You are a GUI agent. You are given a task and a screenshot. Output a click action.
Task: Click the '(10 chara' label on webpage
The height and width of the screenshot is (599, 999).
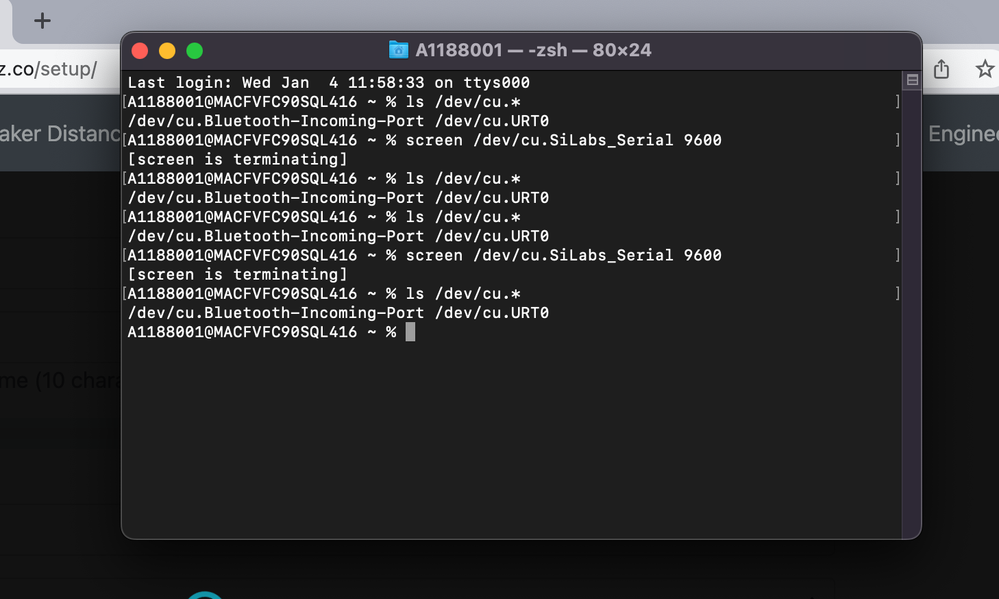point(60,381)
